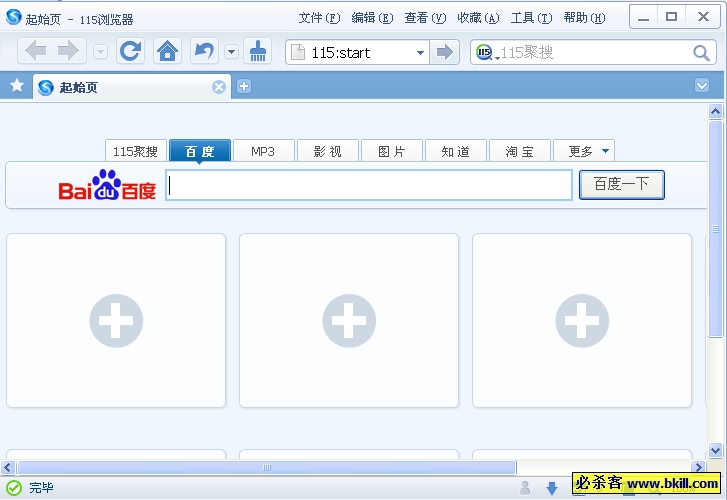Select the 淘宝 search tab
Image resolution: width=727 pixels, height=500 pixels.
pyautogui.click(x=519, y=151)
